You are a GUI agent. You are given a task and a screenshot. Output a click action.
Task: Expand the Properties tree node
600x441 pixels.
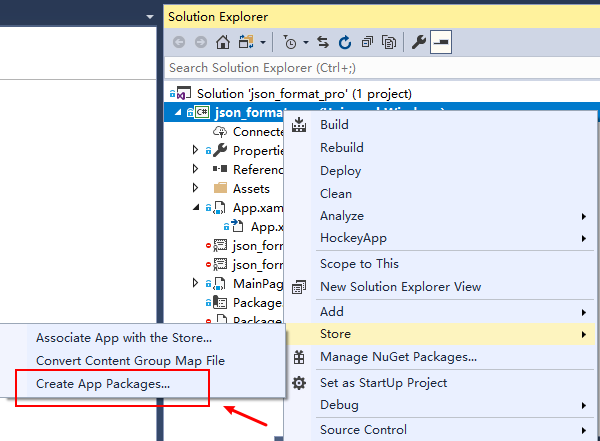(196, 150)
